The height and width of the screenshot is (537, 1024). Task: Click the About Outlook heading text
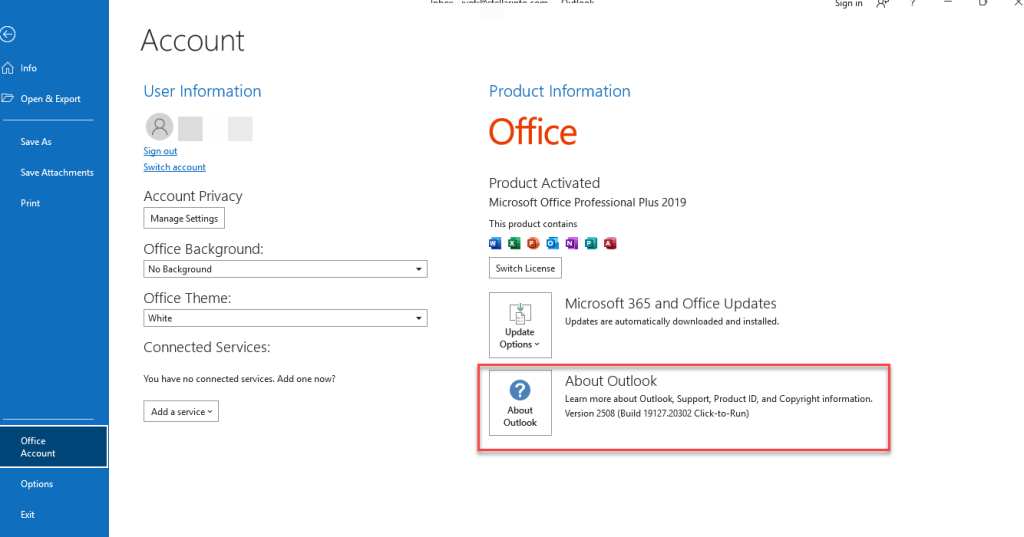tap(611, 381)
